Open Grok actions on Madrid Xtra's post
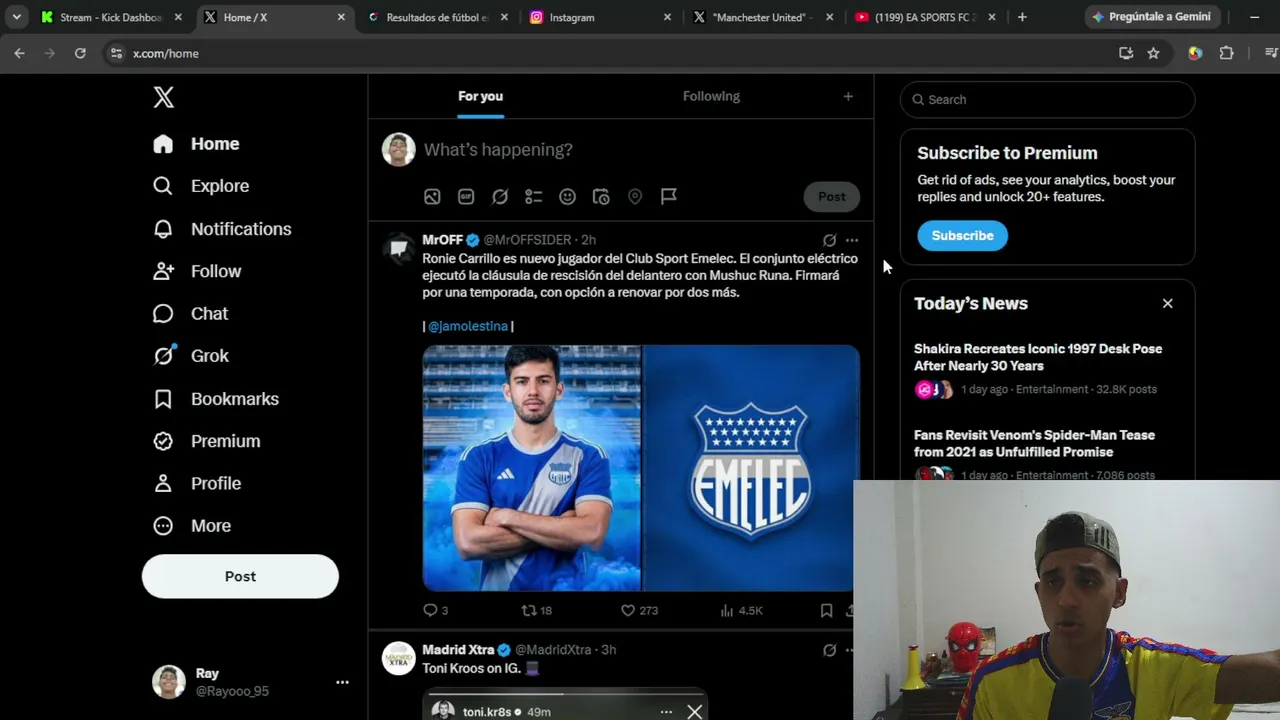 [x=829, y=650]
